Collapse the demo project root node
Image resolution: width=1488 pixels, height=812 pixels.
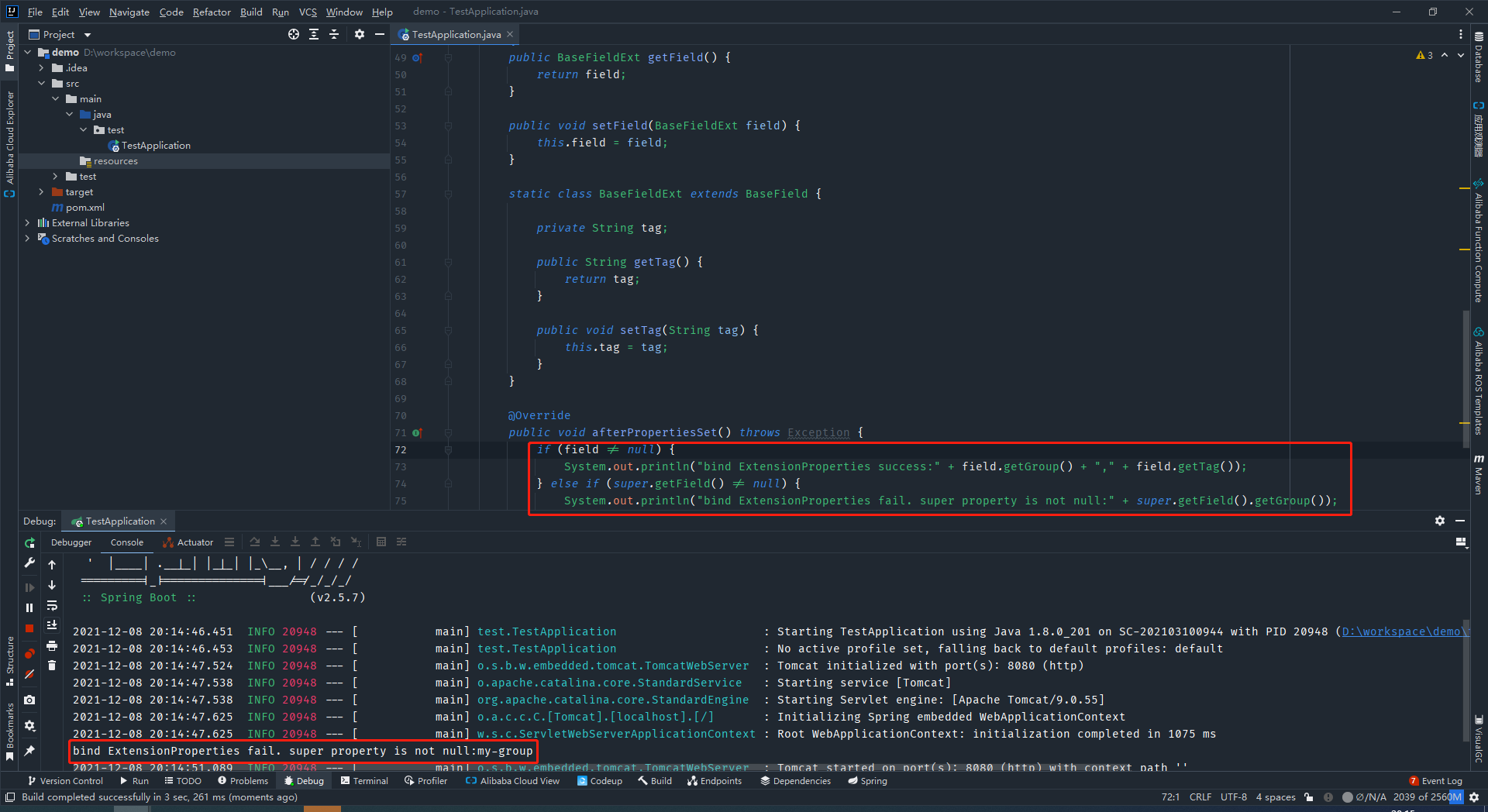click(x=28, y=53)
